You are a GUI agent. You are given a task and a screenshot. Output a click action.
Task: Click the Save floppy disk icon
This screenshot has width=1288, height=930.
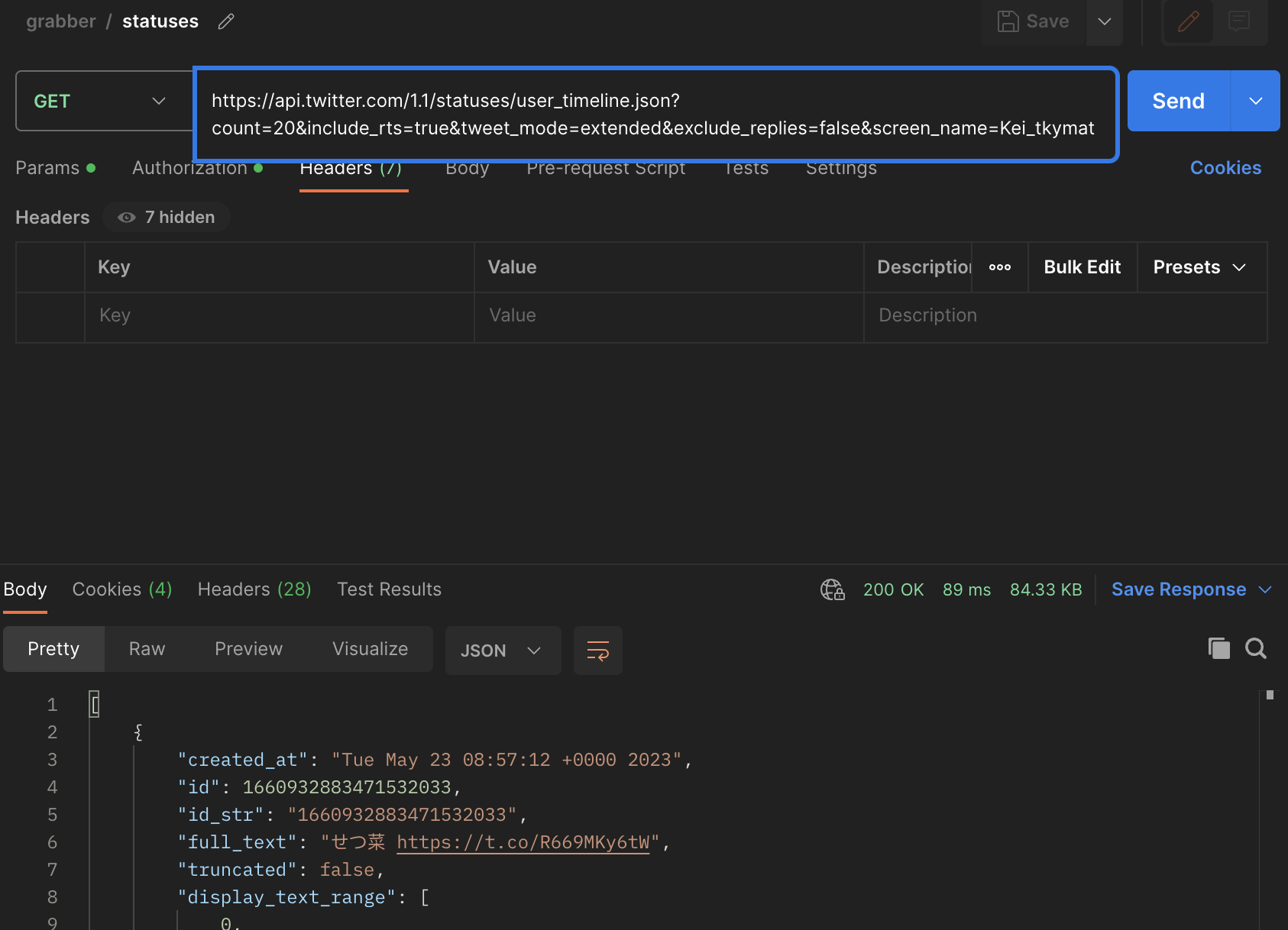[x=1008, y=21]
